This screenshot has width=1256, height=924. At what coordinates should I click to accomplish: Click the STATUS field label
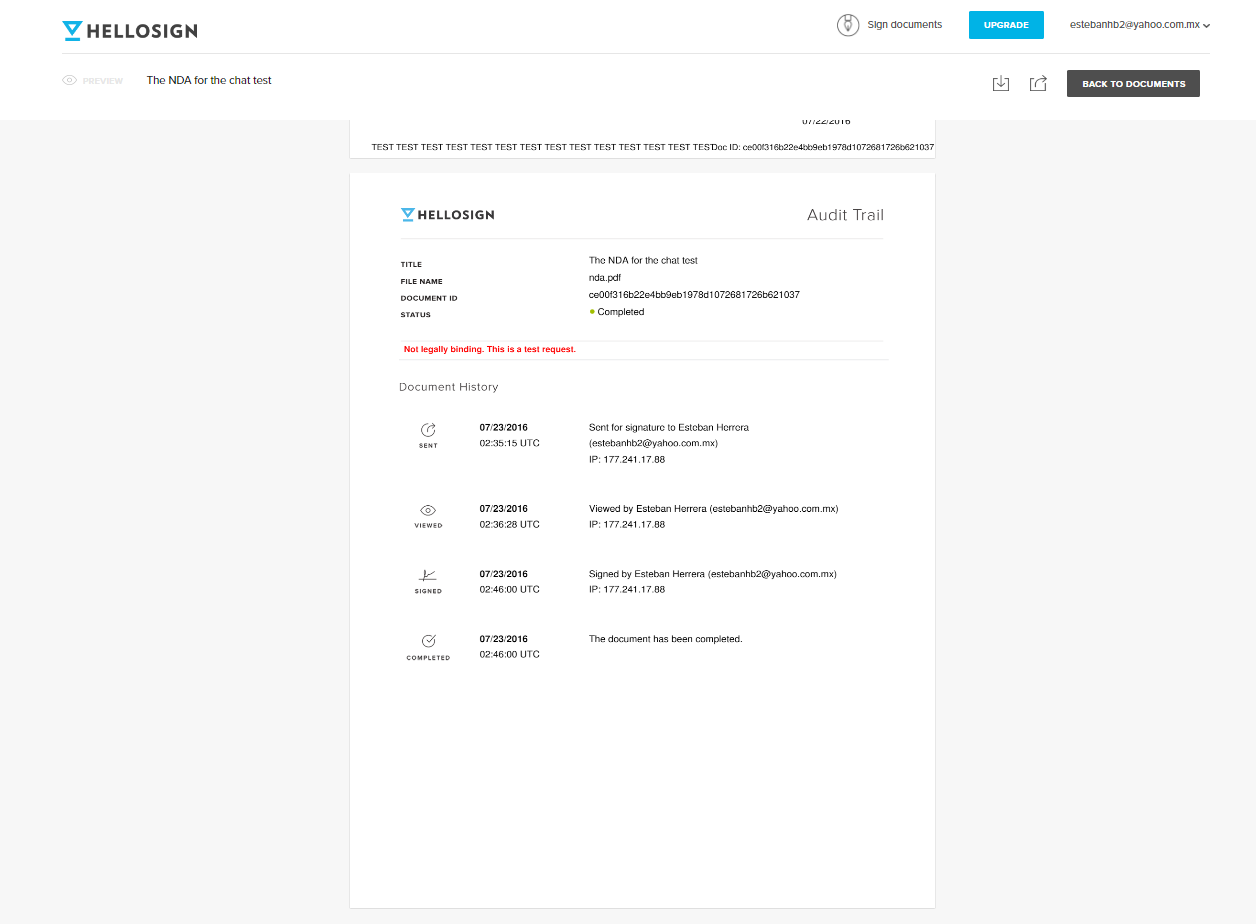415,315
